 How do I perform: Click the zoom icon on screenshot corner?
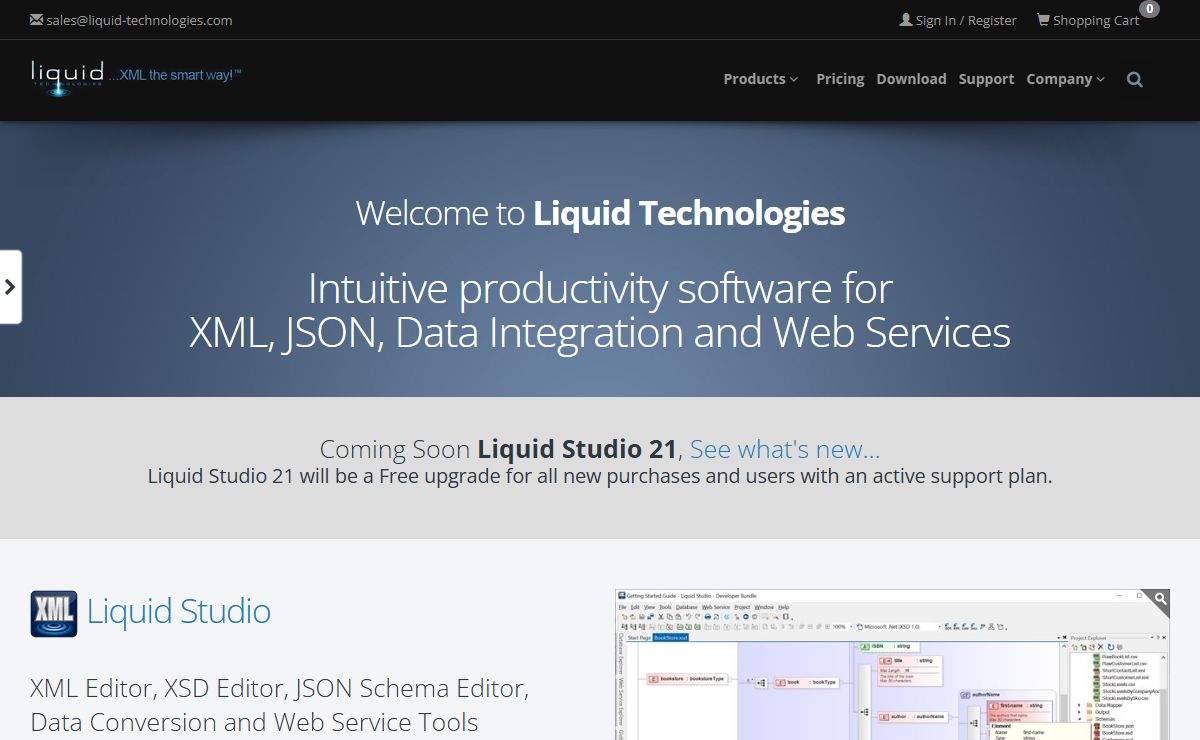pyautogui.click(x=1158, y=600)
